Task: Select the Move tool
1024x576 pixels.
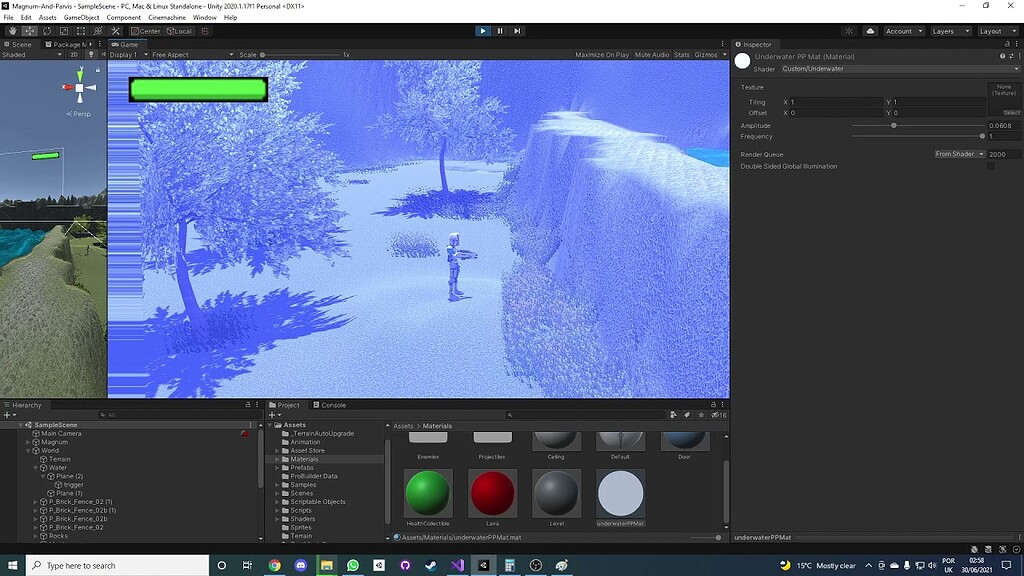Action: [28, 31]
